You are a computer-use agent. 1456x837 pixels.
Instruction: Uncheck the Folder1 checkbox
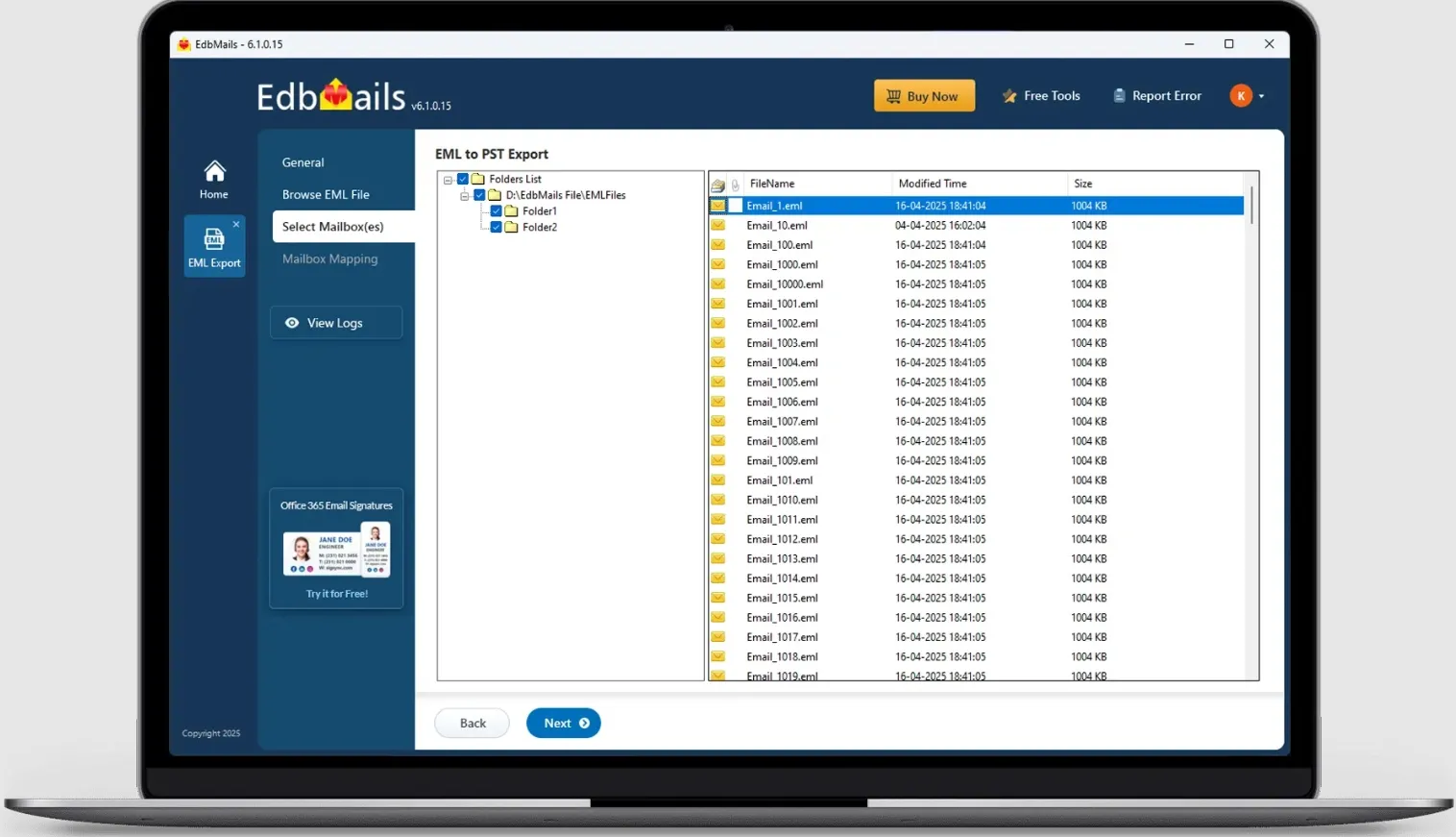click(x=497, y=210)
